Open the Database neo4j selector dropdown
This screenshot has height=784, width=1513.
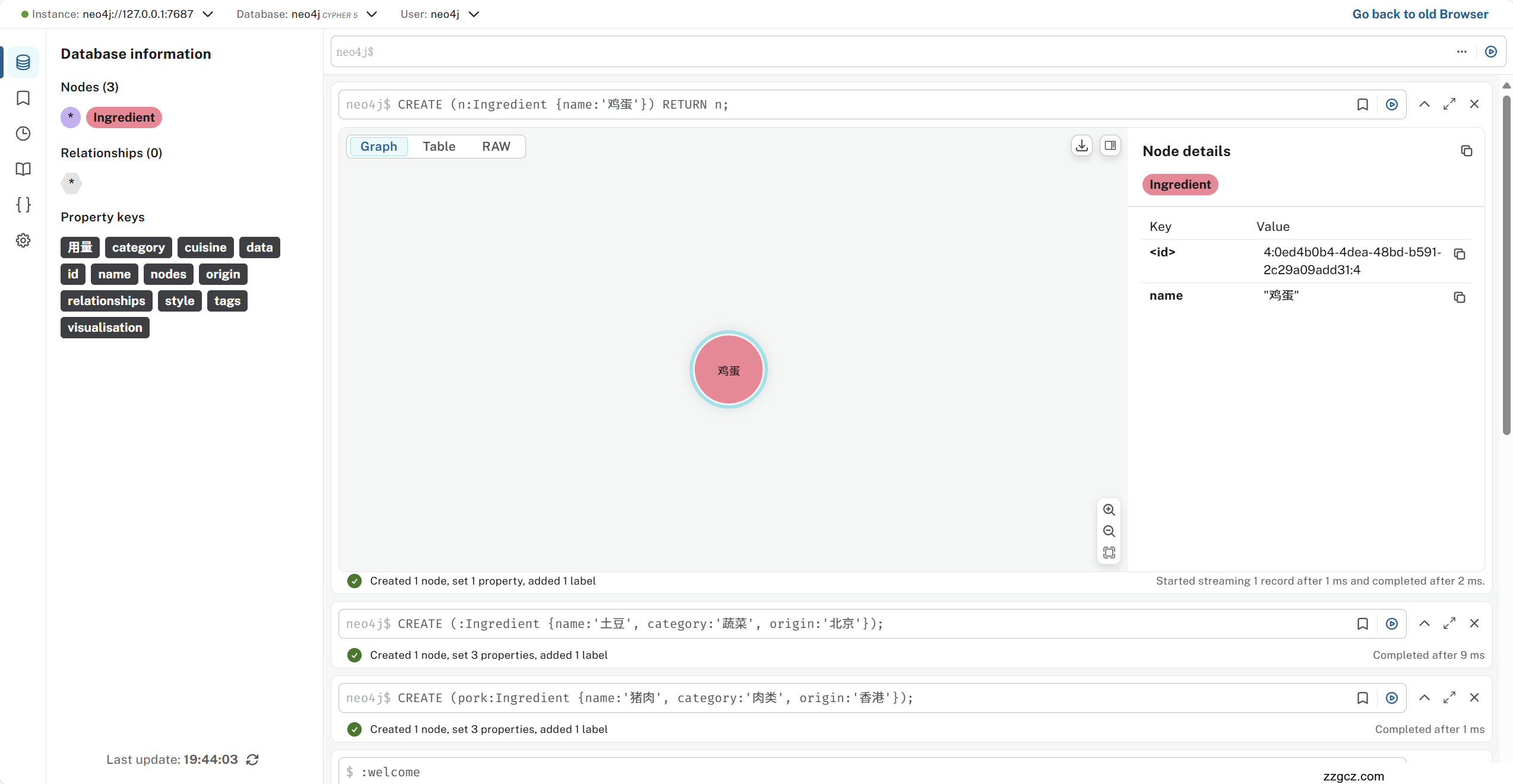point(372,14)
